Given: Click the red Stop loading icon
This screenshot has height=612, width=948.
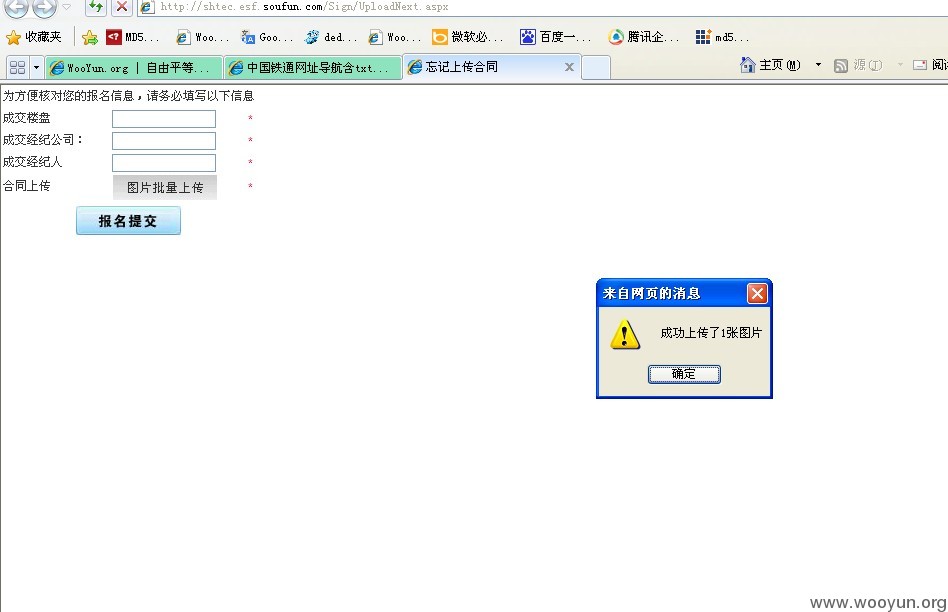Looking at the screenshot, I should [122, 7].
